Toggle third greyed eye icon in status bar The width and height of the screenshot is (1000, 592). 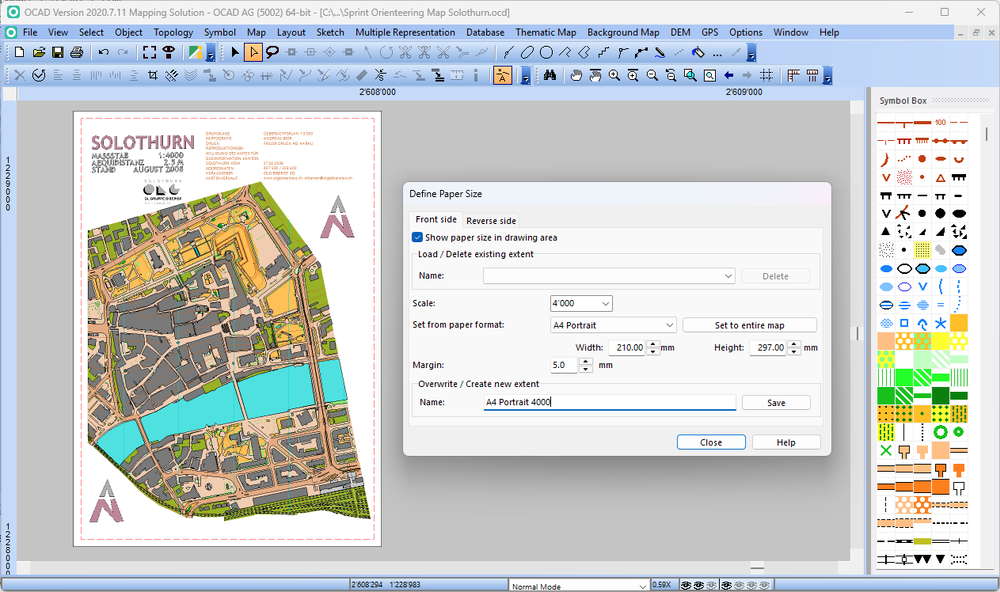pos(711,585)
